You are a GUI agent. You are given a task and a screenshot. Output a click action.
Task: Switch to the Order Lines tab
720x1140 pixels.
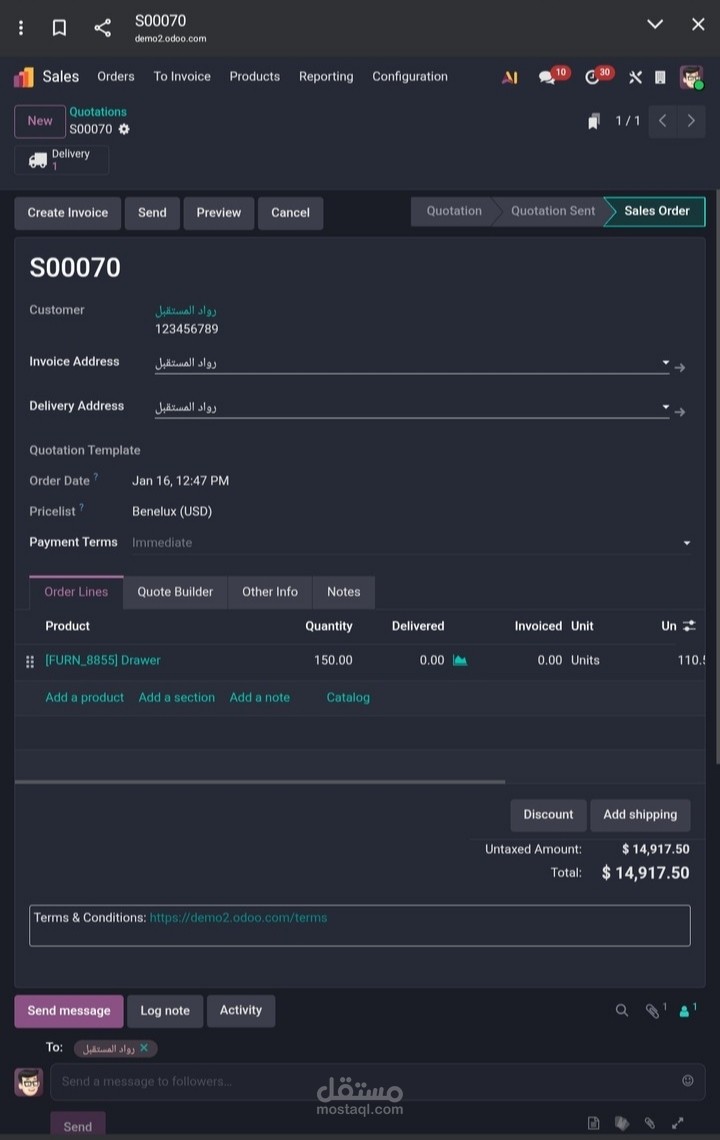pyautogui.click(x=76, y=592)
